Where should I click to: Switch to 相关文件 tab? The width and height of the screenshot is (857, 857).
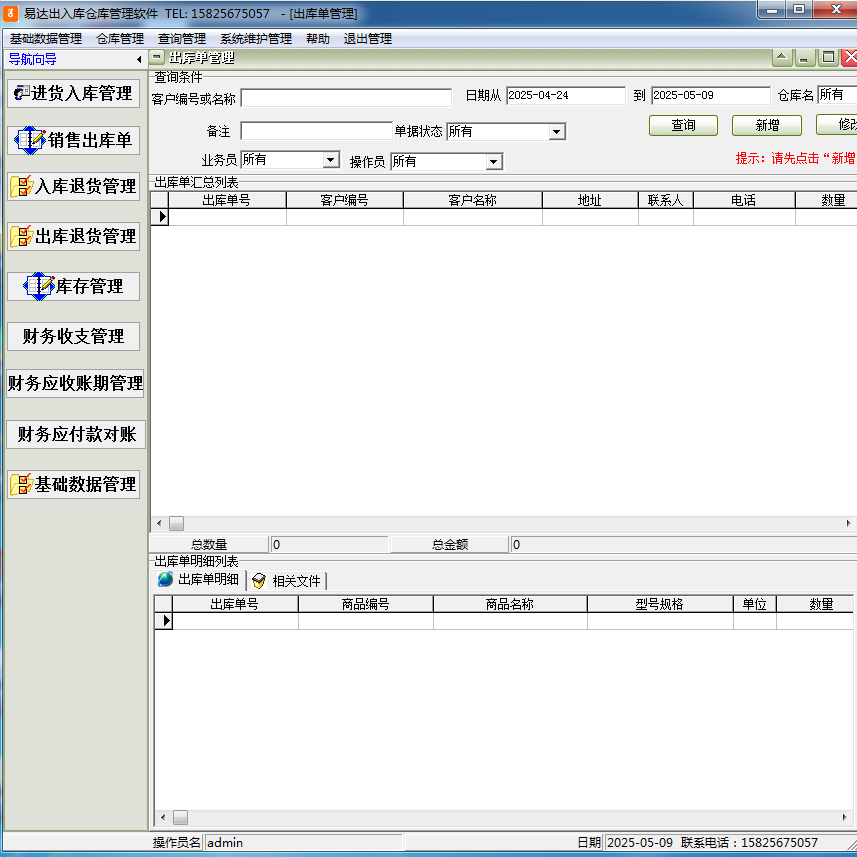pyautogui.click(x=287, y=580)
